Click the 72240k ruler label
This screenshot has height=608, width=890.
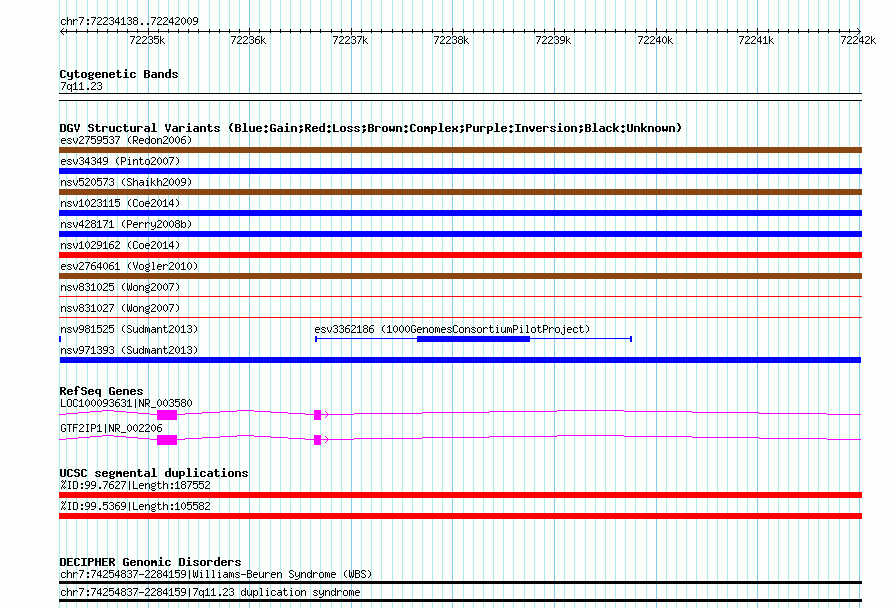(655, 40)
